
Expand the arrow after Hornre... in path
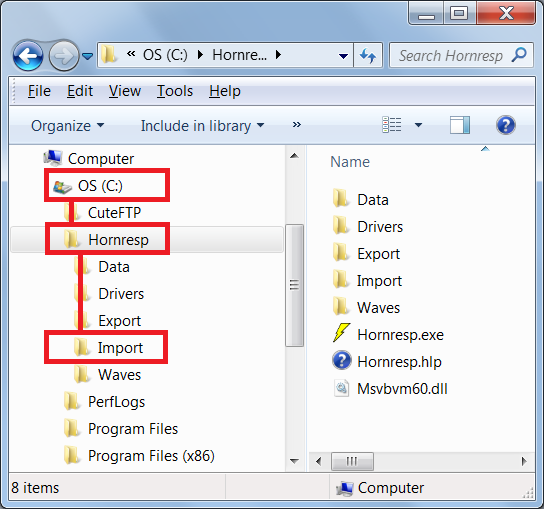tap(278, 55)
